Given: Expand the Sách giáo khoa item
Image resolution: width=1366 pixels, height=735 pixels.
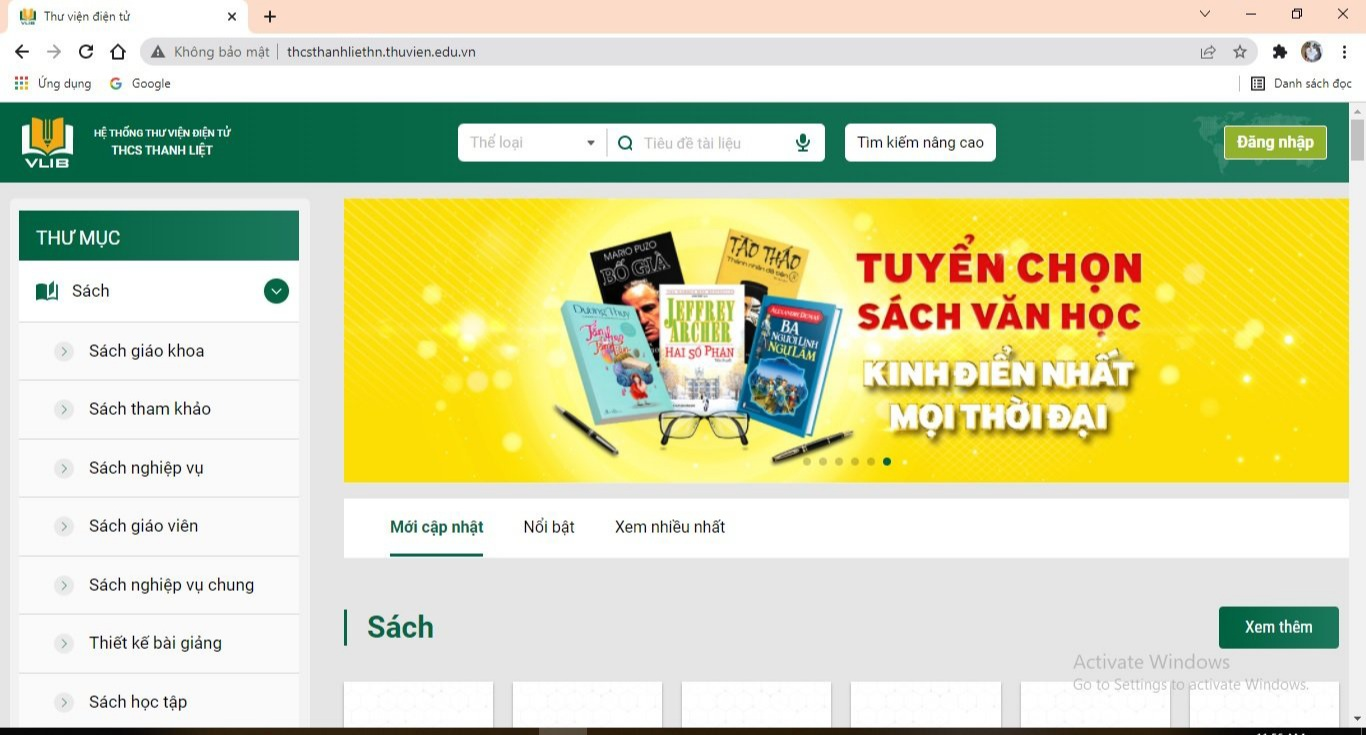Looking at the screenshot, I should coord(64,351).
